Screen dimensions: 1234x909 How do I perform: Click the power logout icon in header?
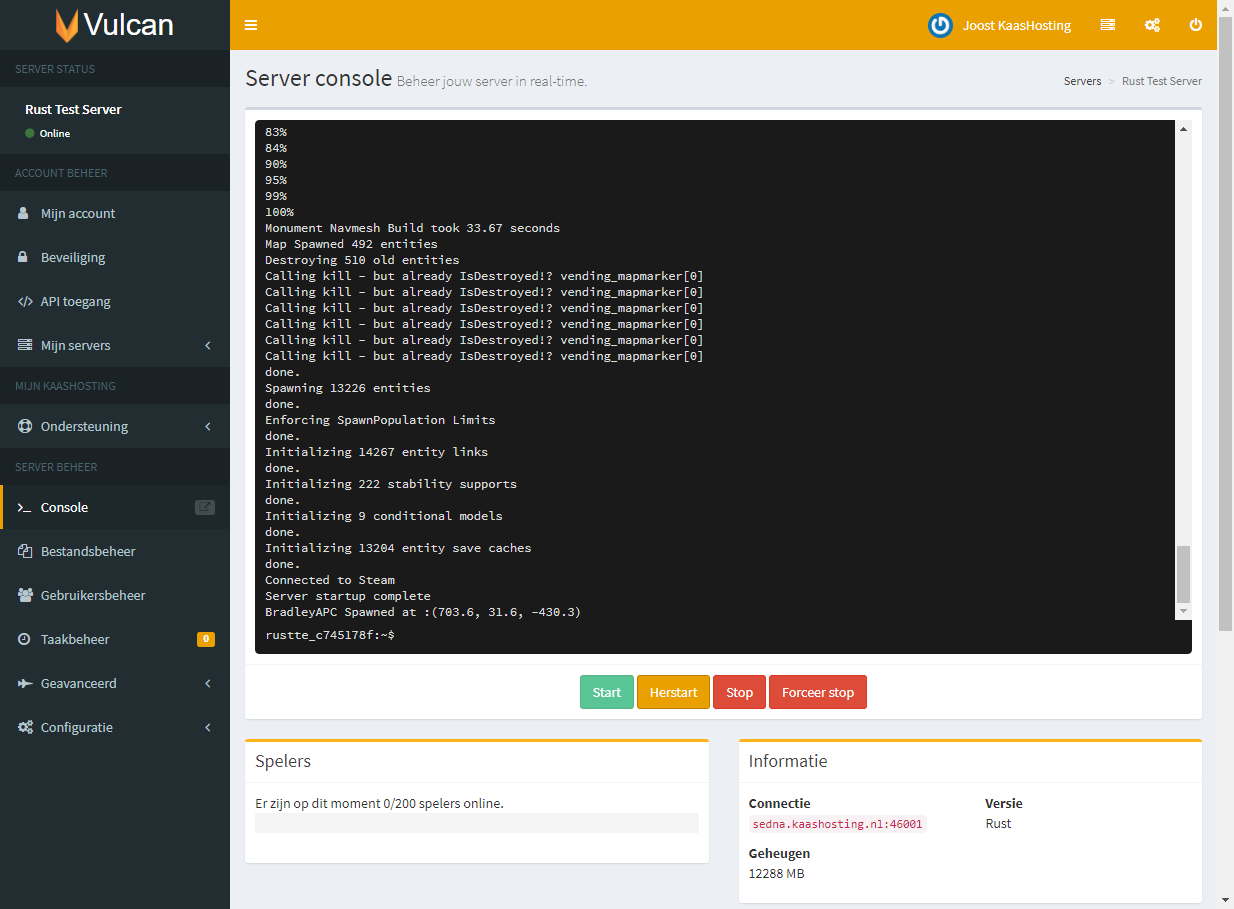[x=1195, y=25]
